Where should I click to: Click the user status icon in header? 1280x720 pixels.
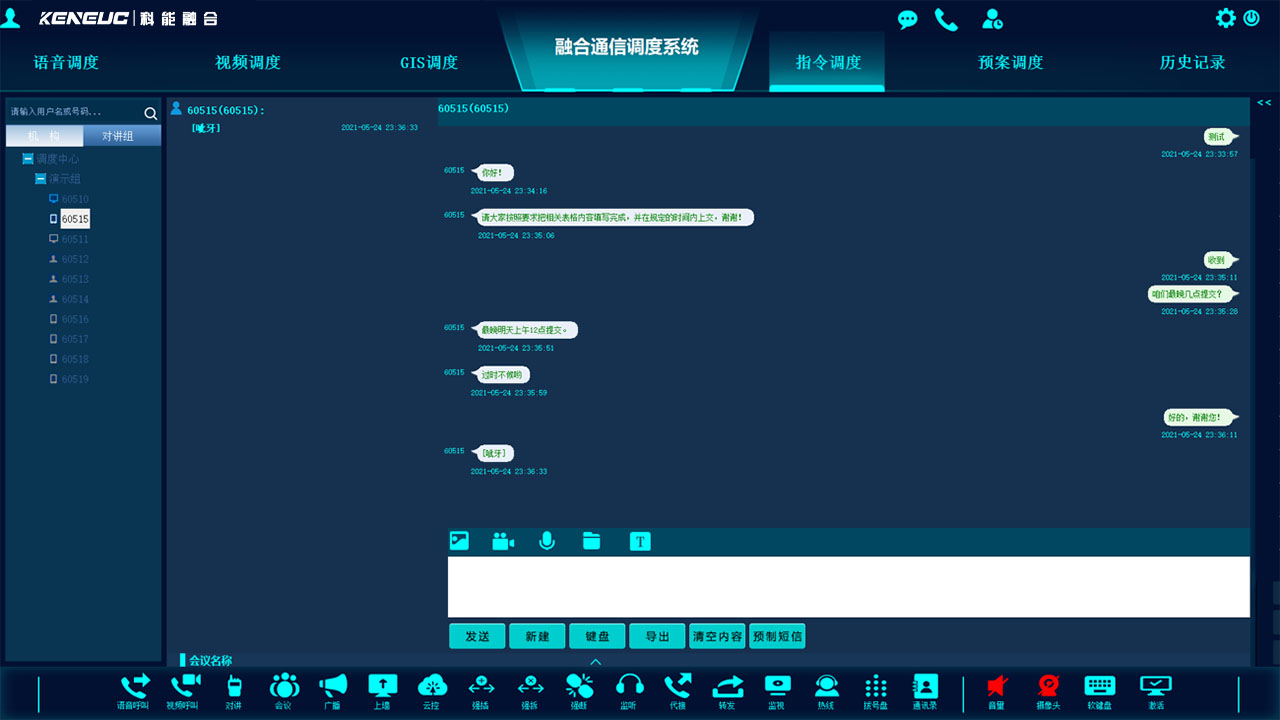pyautogui.click(x=992, y=19)
